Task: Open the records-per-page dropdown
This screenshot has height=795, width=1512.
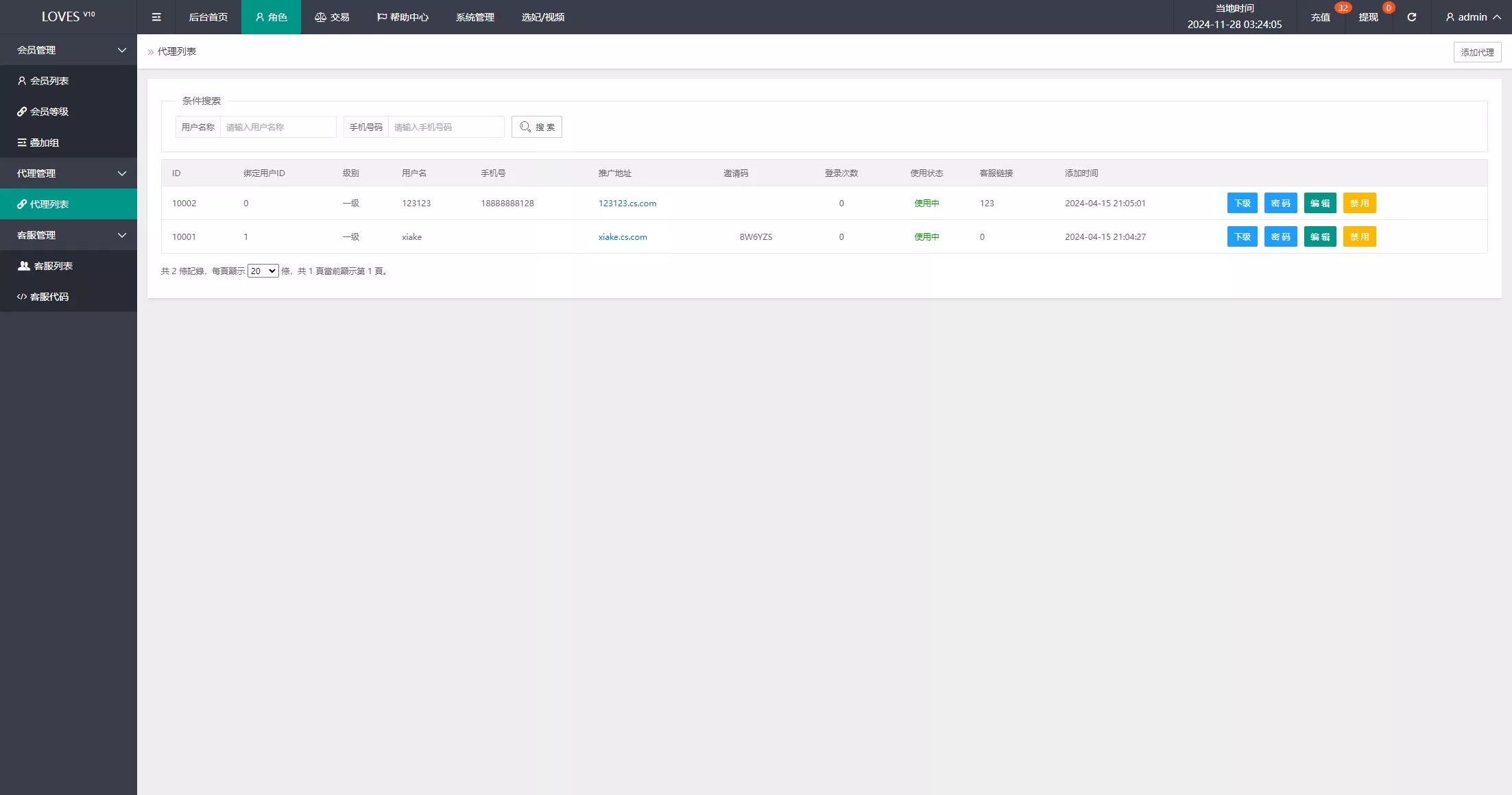Action: (x=263, y=271)
